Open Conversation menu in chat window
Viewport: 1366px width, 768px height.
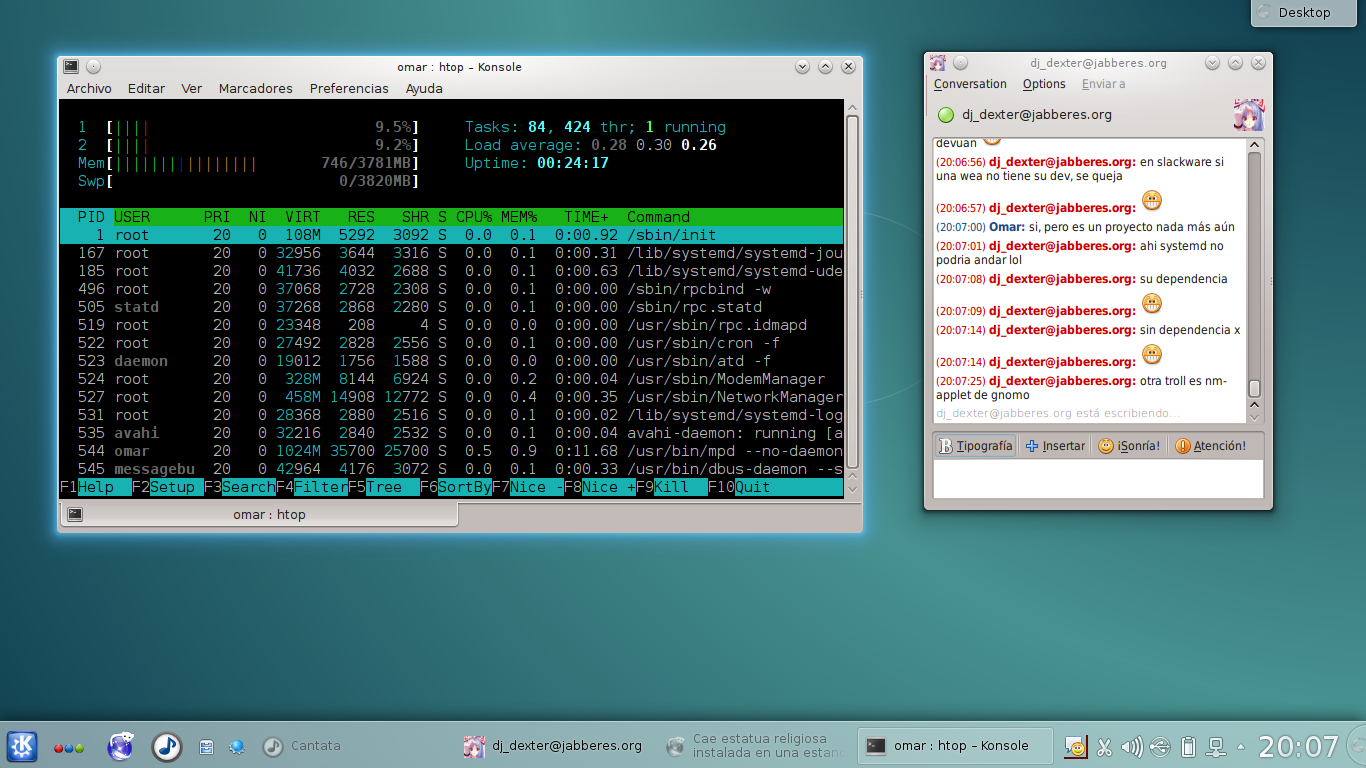pyautogui.click(x=970, y=84)
